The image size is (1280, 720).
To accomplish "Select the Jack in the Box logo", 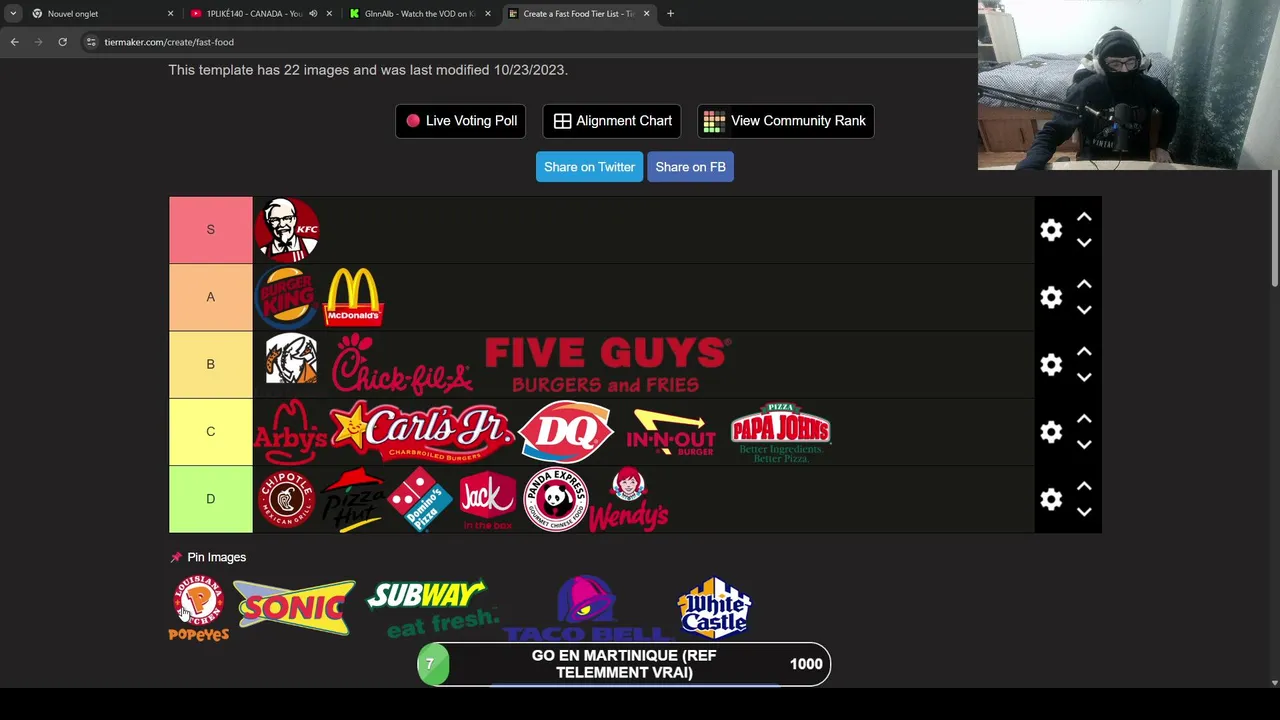I will [487, 499].
